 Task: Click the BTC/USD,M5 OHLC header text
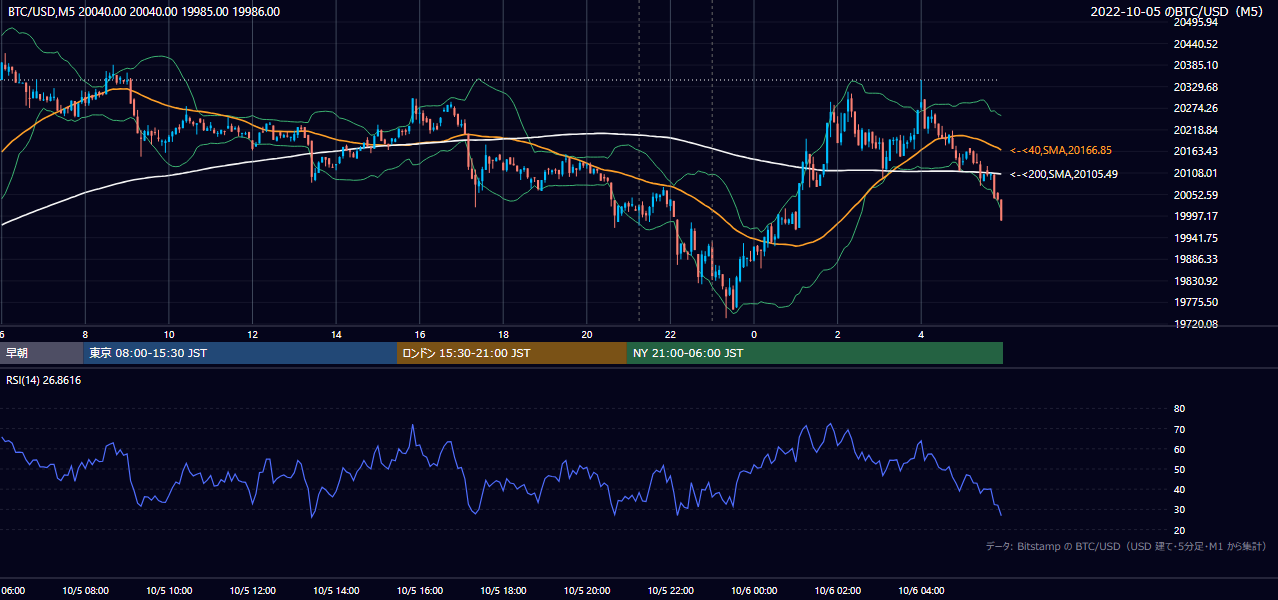click(144, 12)
